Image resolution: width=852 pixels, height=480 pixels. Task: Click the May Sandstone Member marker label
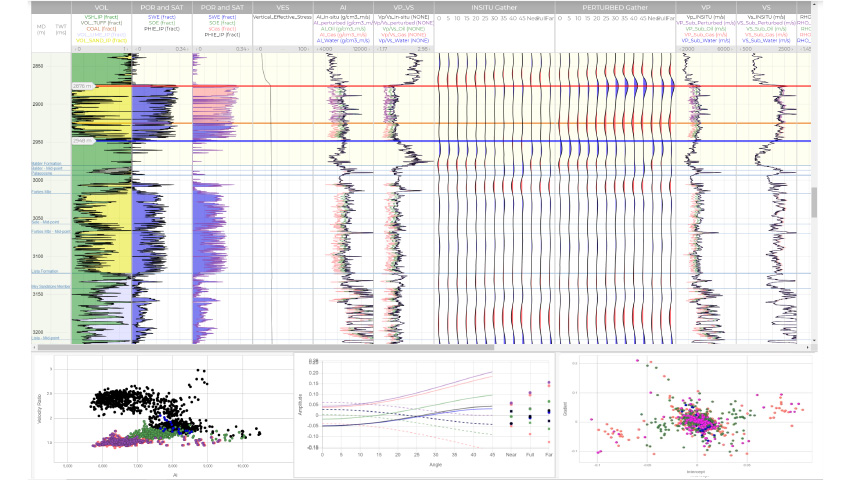tap(51, 286)
